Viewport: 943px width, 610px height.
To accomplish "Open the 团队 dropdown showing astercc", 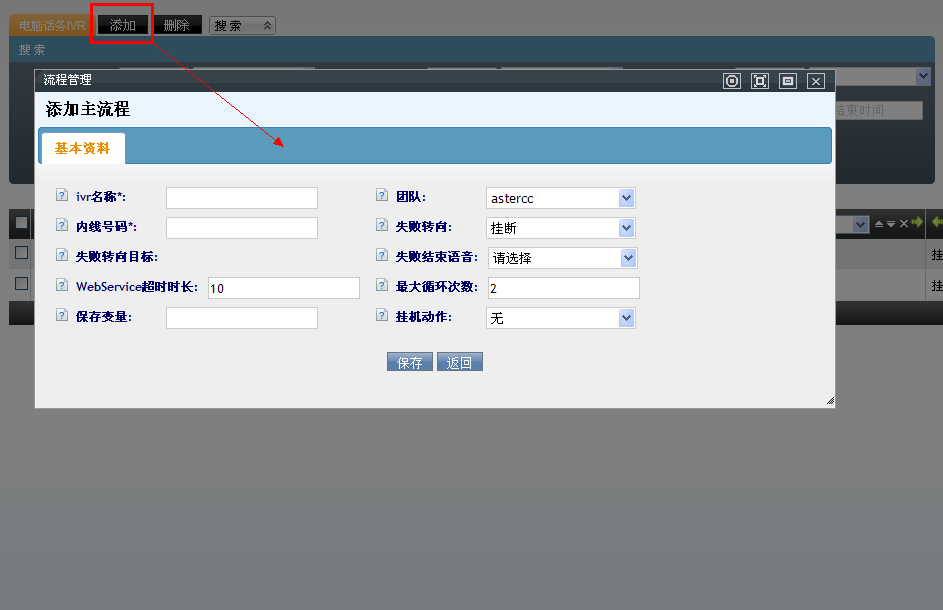I will tap(561, 198).
